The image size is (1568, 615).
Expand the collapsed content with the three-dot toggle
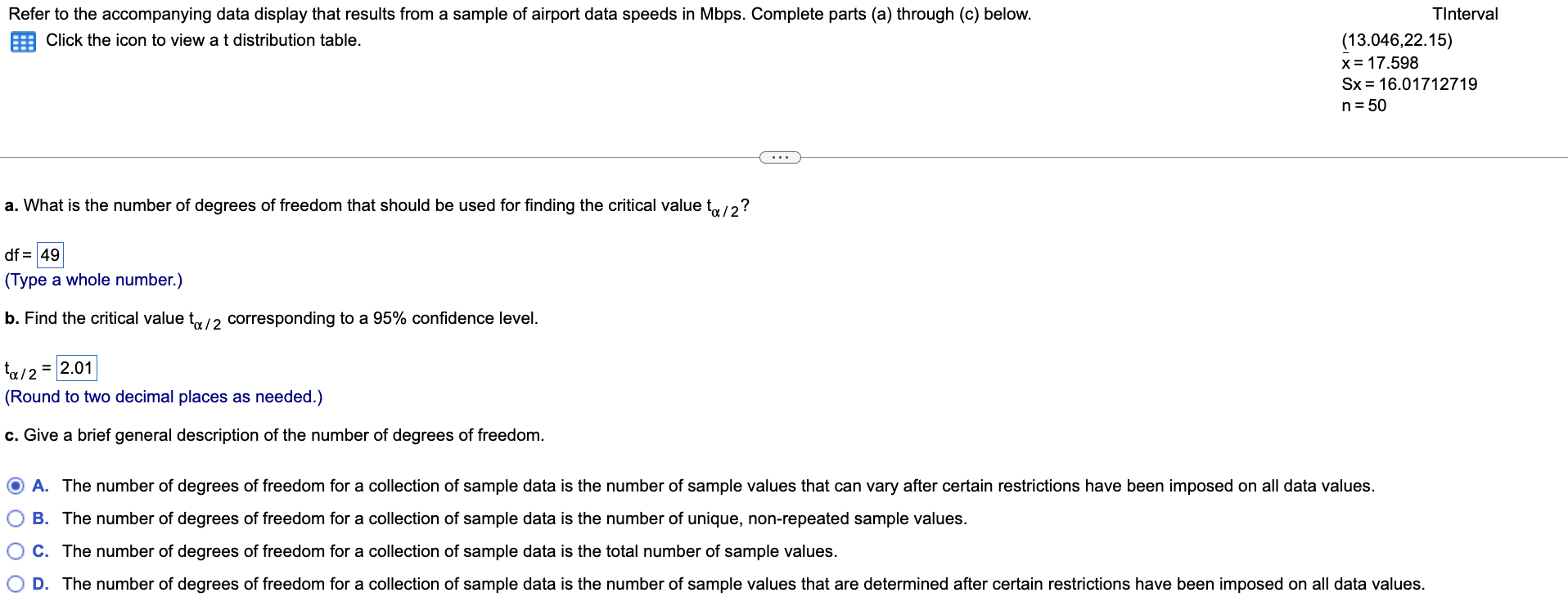pos(779,157)
